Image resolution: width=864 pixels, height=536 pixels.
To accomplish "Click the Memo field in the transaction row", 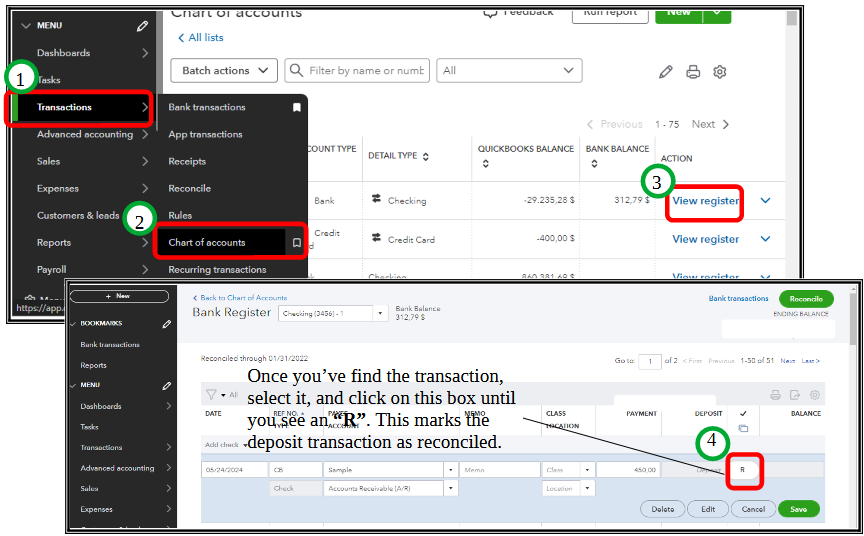I will (500, 470).
